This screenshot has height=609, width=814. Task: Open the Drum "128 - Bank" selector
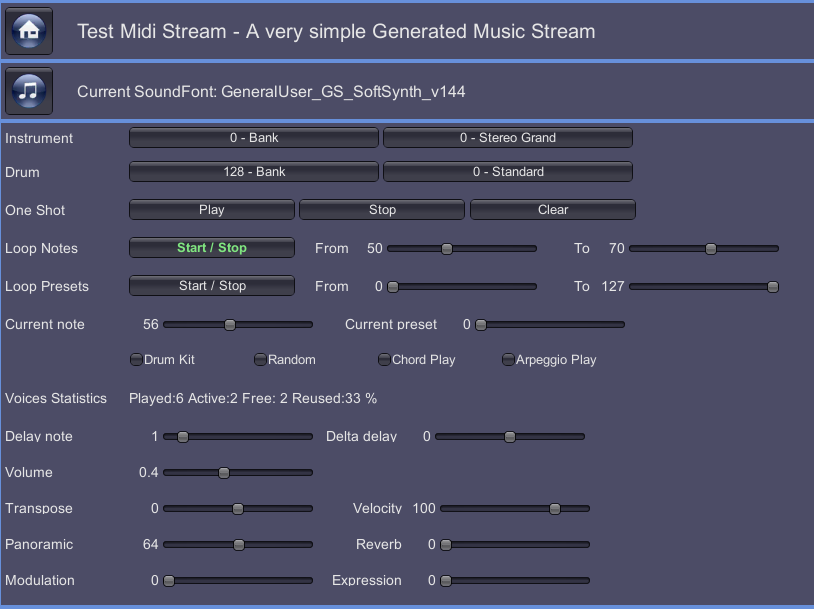click(254, 172)
